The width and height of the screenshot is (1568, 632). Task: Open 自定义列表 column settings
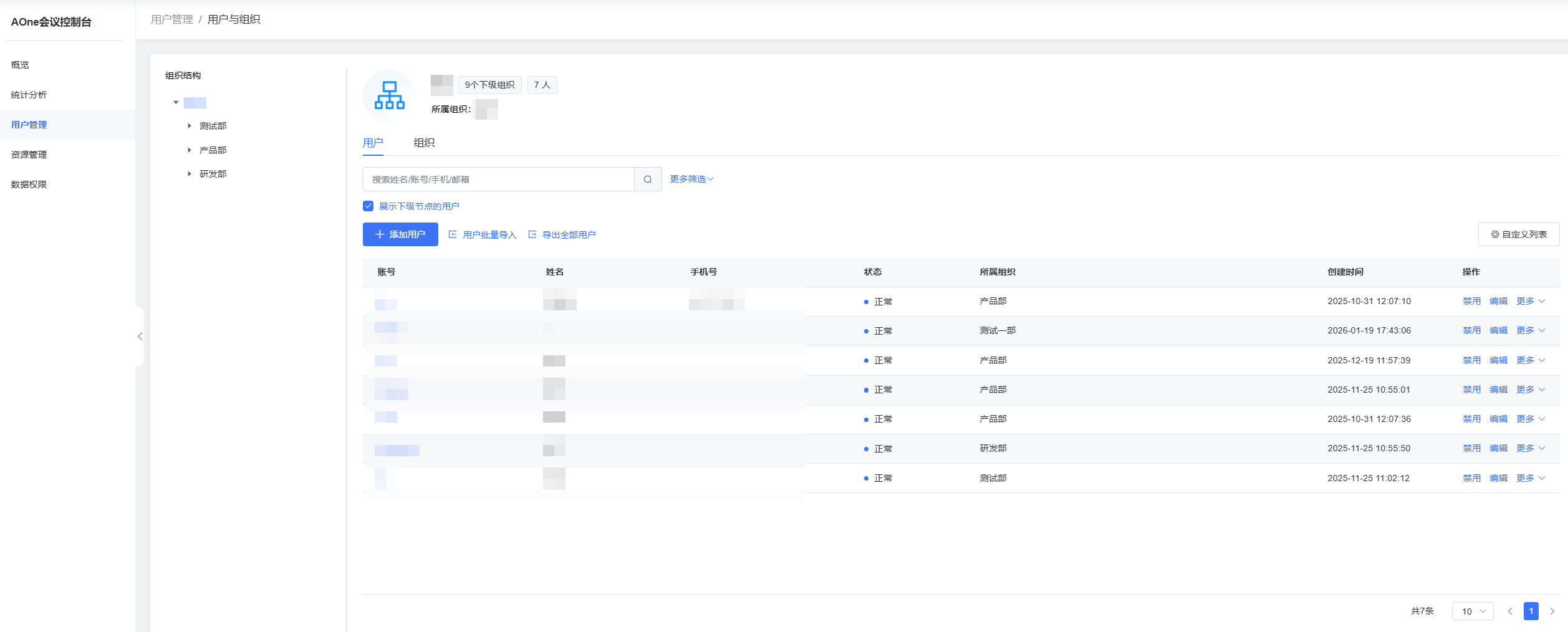[x=1518, y=234]
